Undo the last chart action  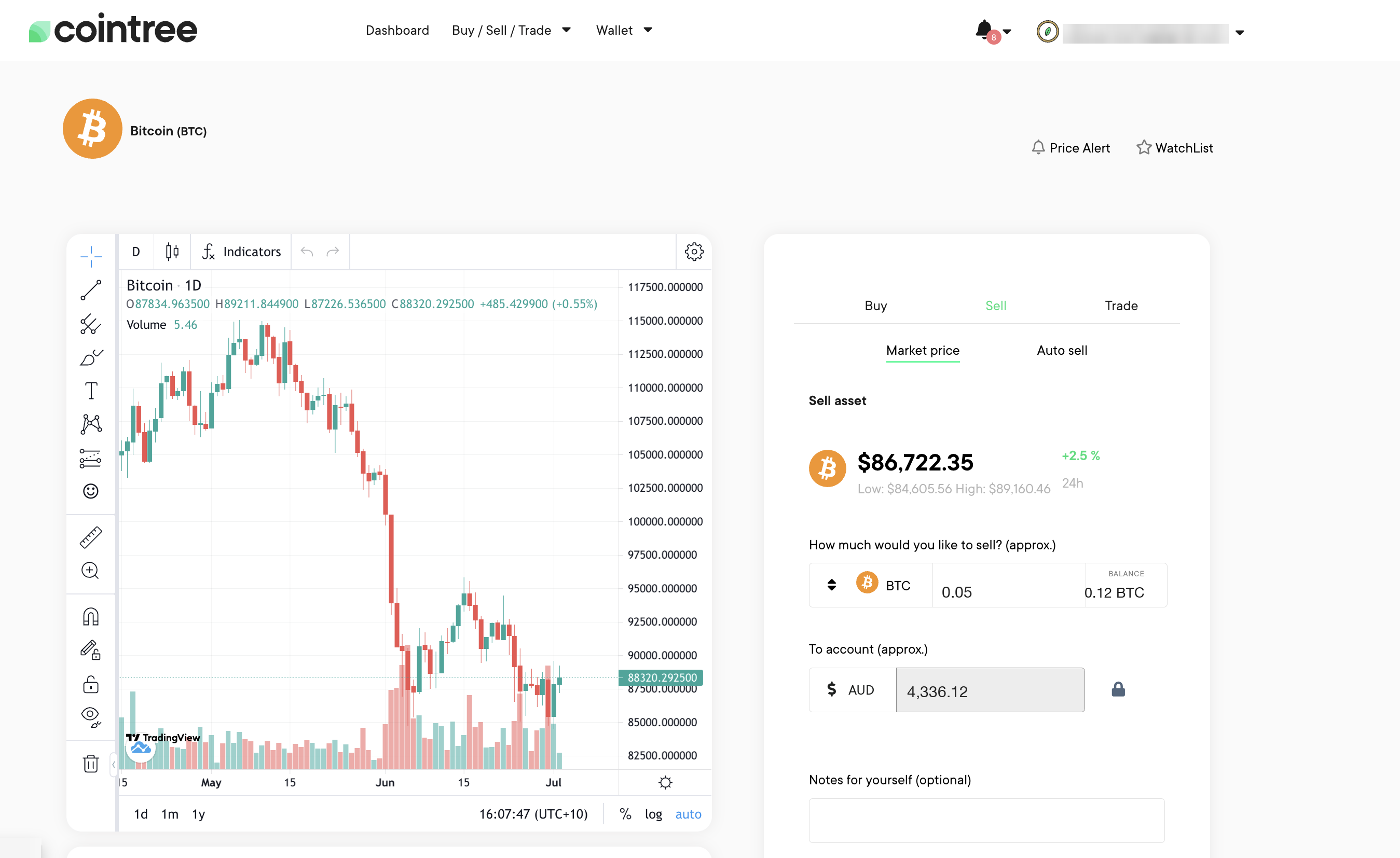tap(307, 252)
